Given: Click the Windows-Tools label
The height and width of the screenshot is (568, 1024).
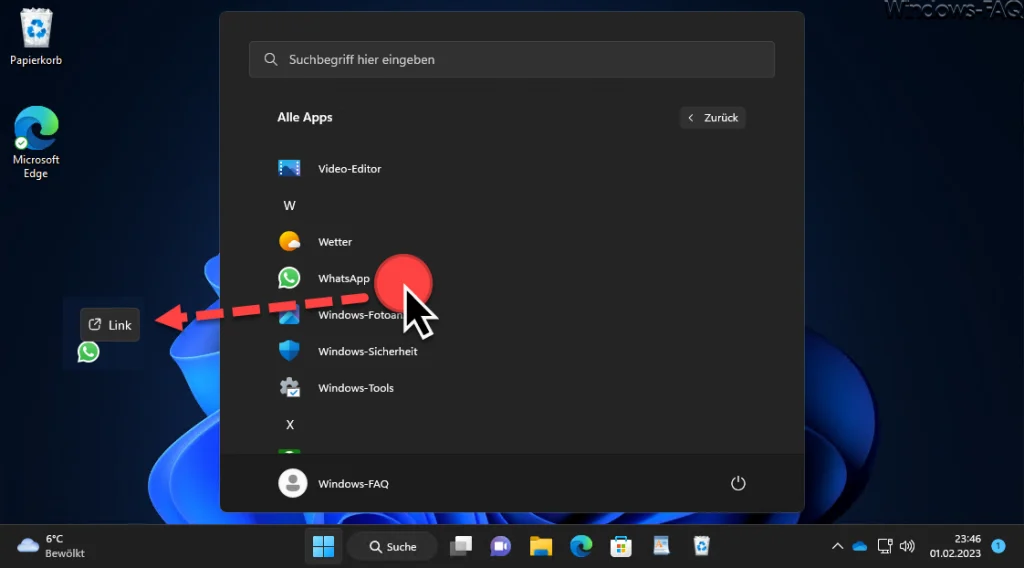Looking at the screenshot, I should point(356,388).
